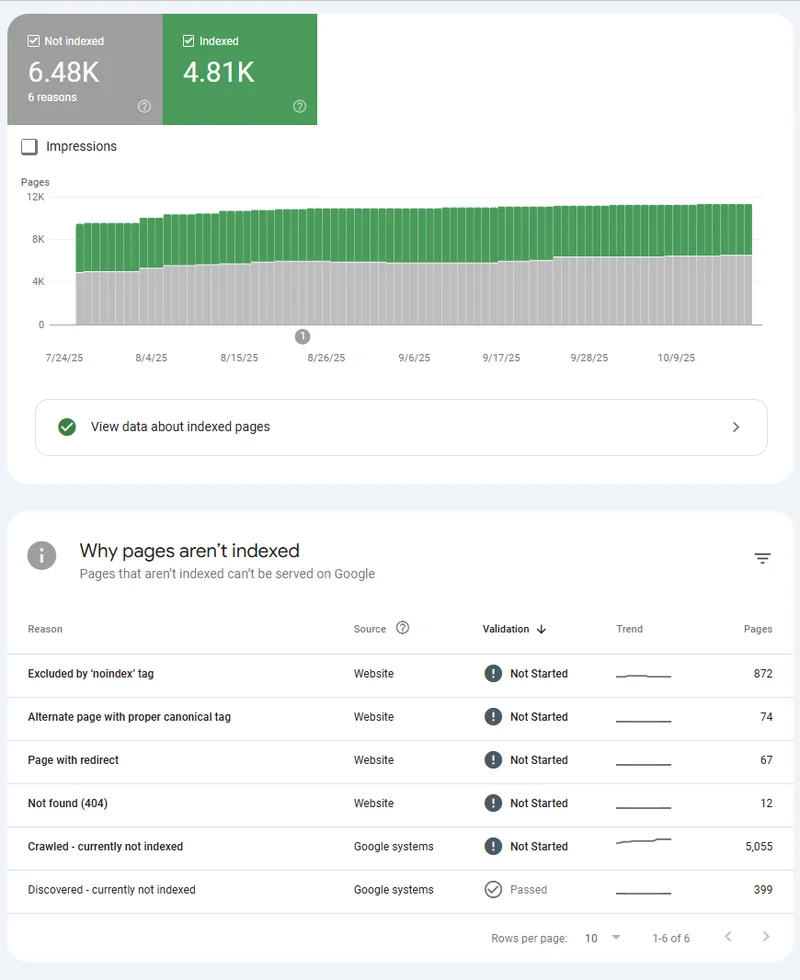This screenshot has width=800, height=980.
Task: Click annotation marker 1 on chart timeline
Action: (302, 337)
